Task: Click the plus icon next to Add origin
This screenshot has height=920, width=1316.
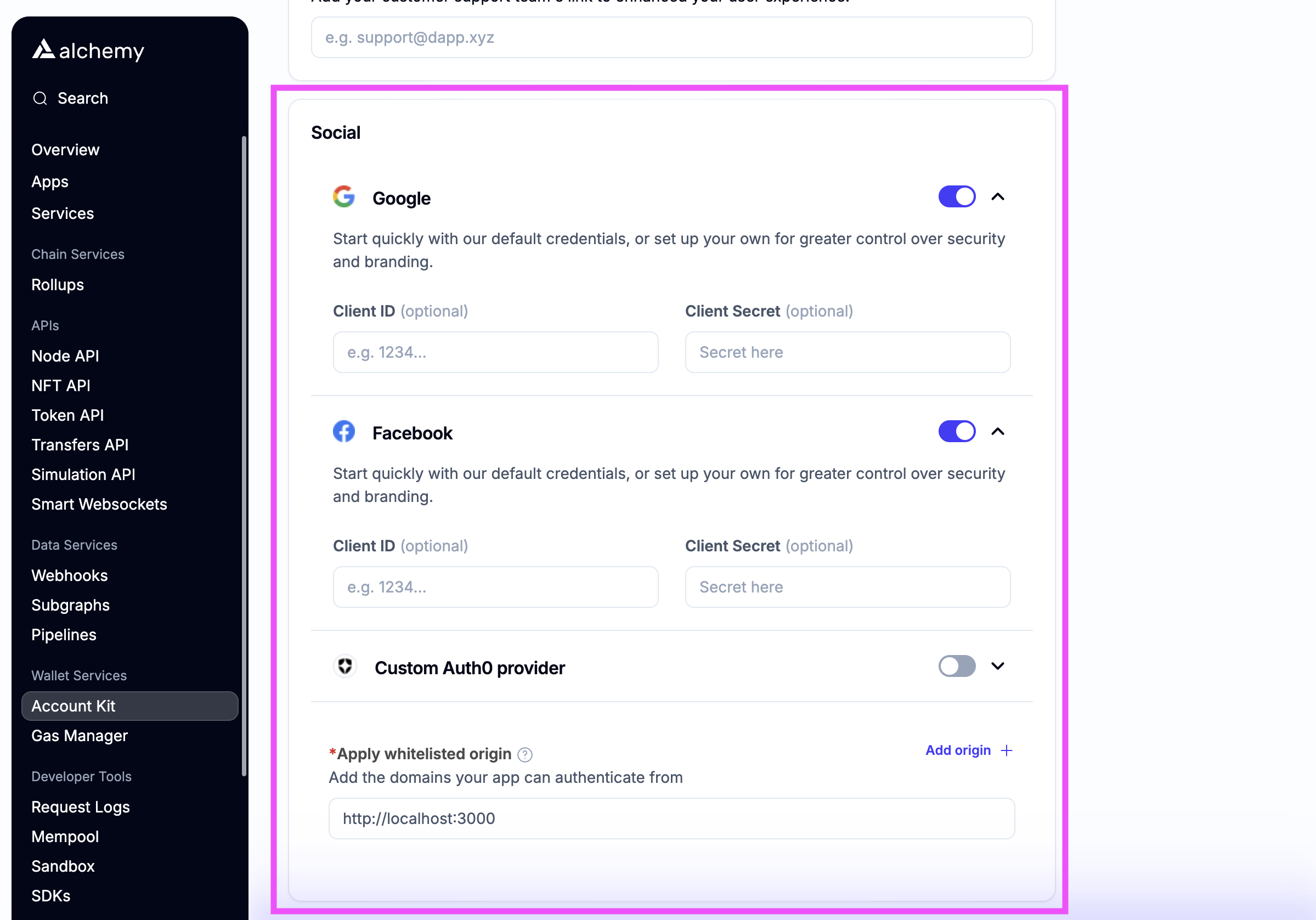Action: 1007,750
